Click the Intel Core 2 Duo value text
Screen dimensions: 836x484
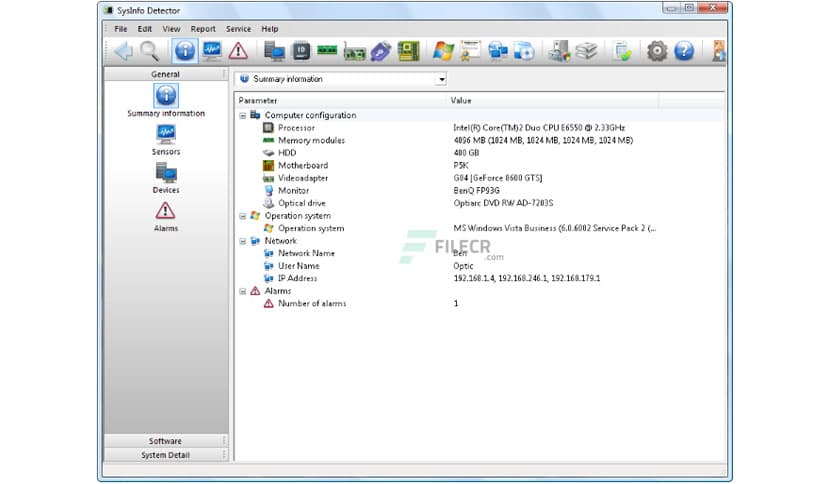click(539, 128)
